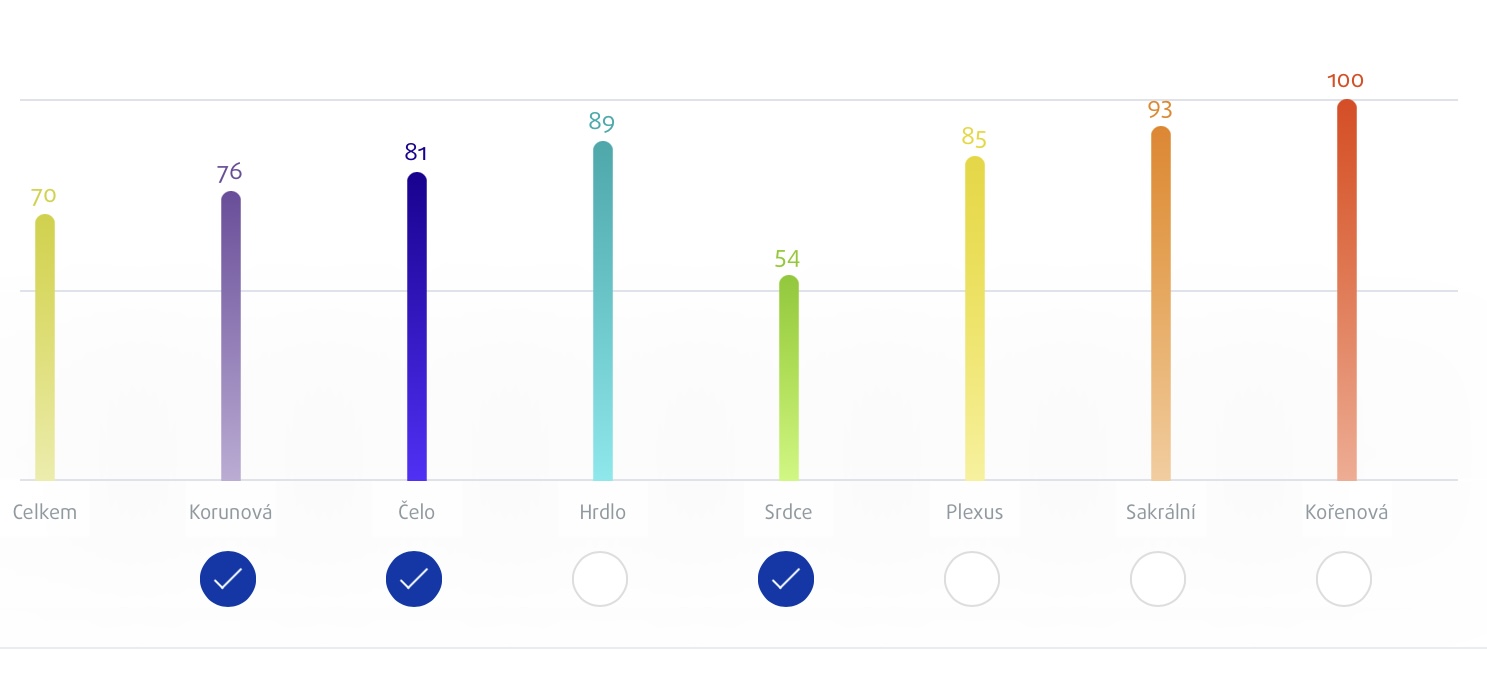Viewport: 1487px width, 683px height.
Task: Uncheck the Srdce checkmark circle
Action: [x=786, y=579]
